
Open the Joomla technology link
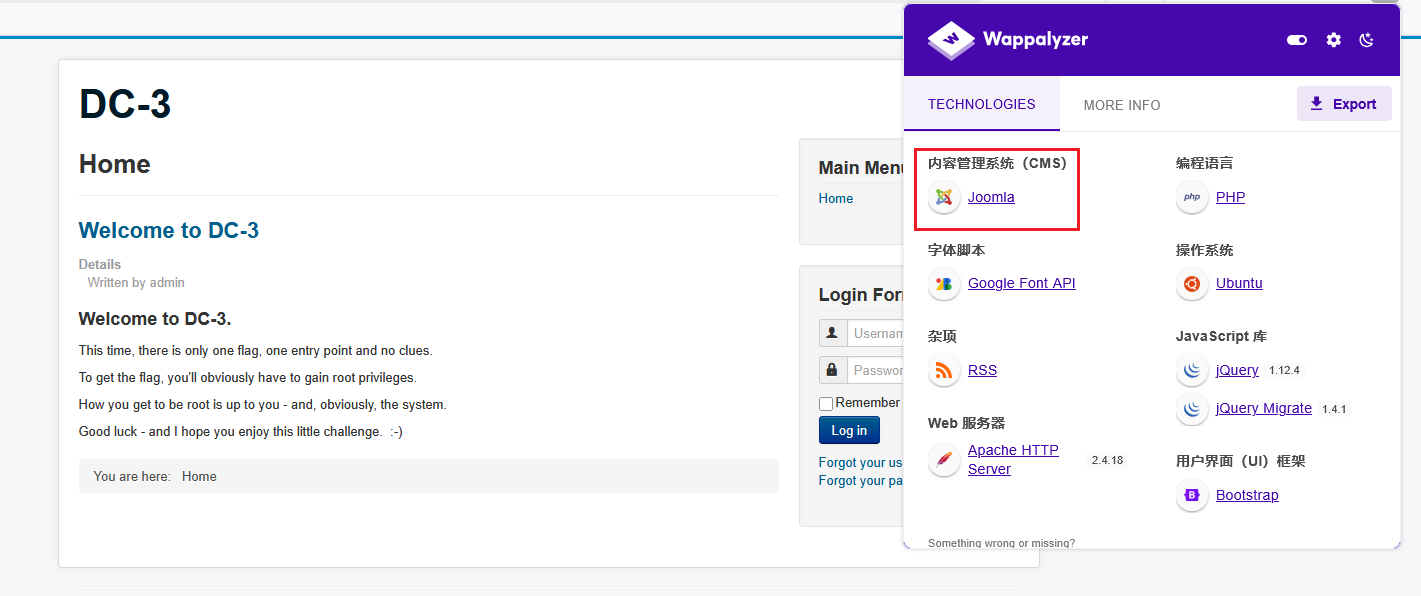(991, 197)
